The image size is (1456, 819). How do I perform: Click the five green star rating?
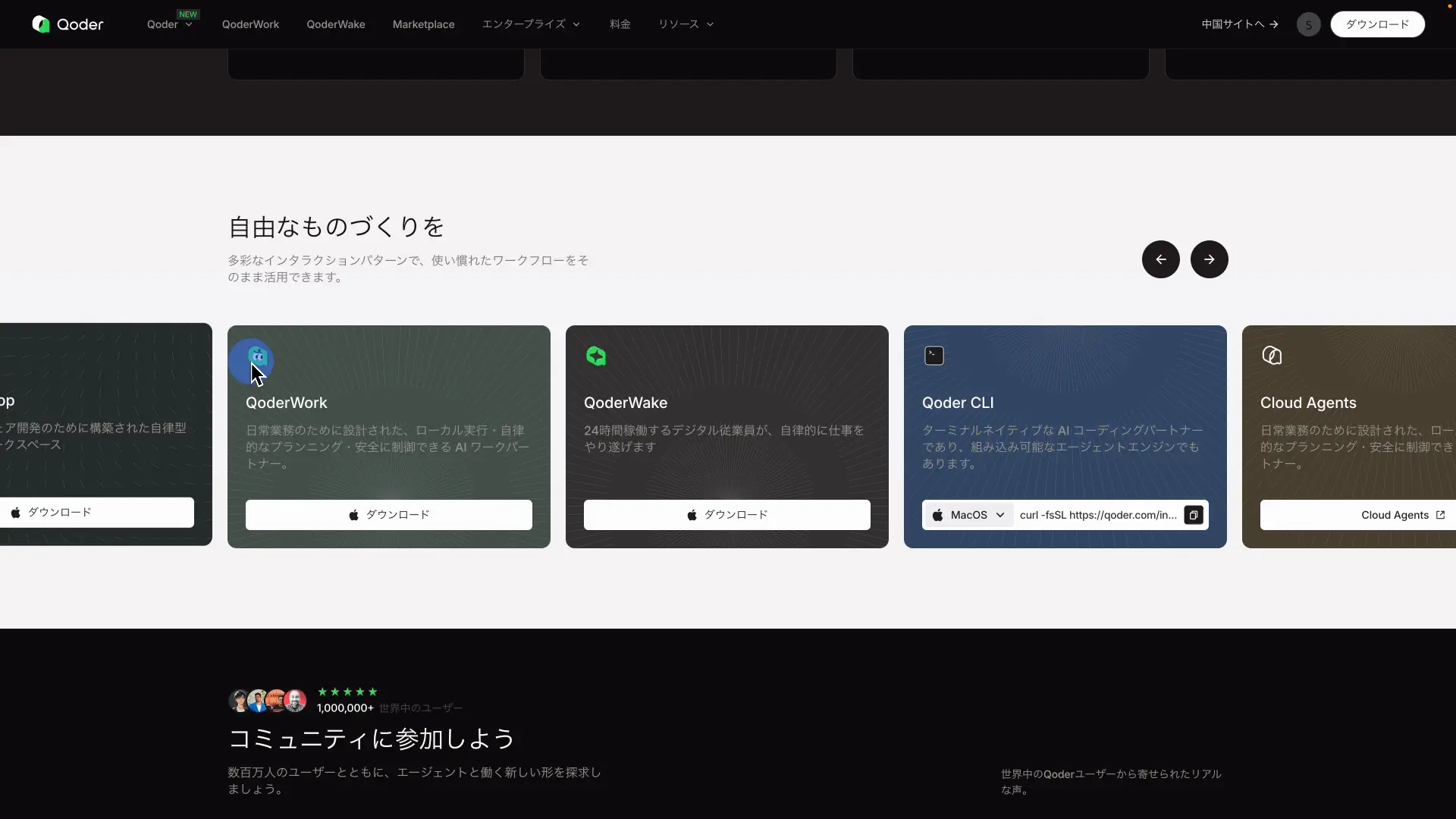tap(347, 692)
